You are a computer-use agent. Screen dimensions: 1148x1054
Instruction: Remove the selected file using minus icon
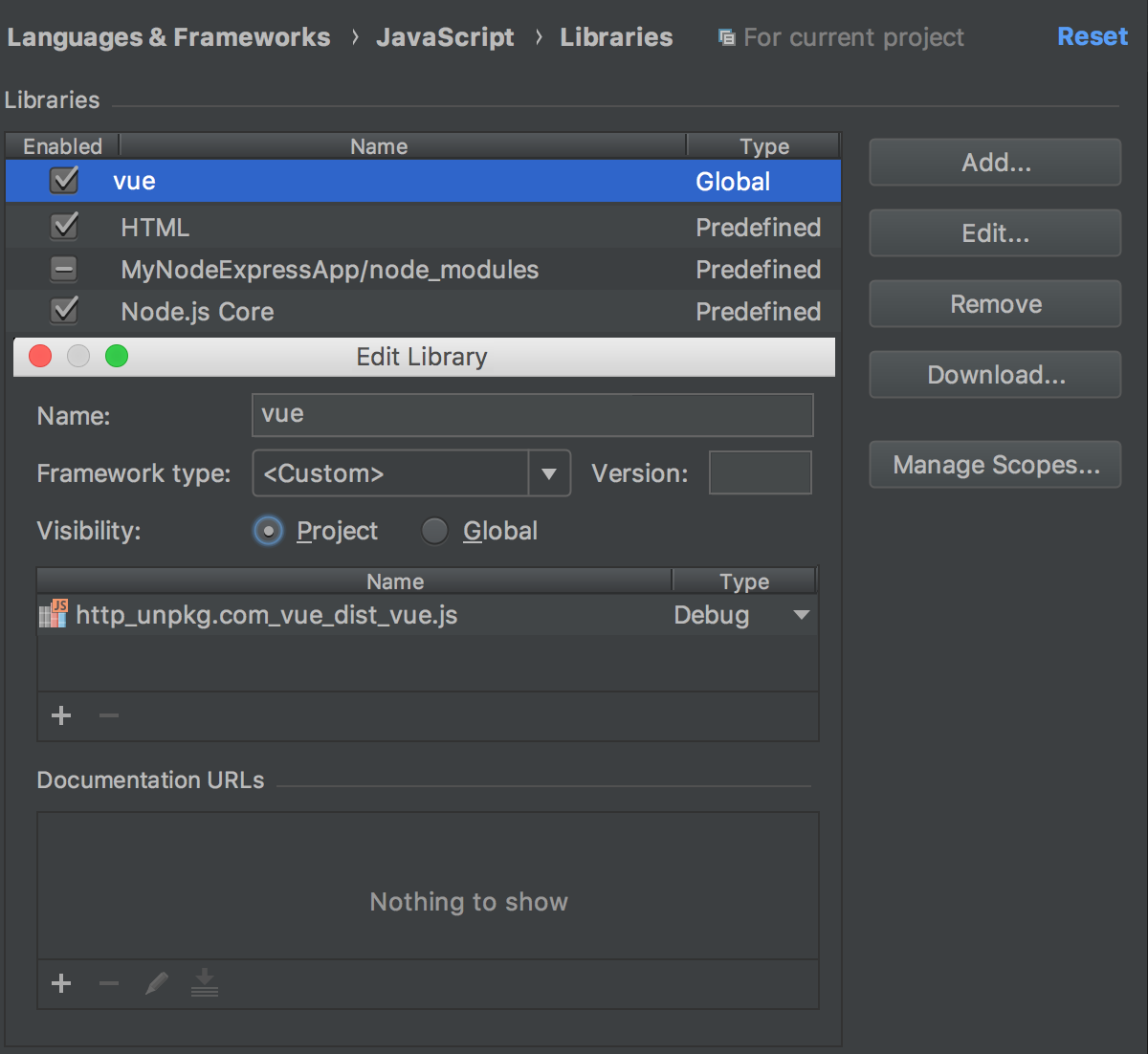[107, 715]
